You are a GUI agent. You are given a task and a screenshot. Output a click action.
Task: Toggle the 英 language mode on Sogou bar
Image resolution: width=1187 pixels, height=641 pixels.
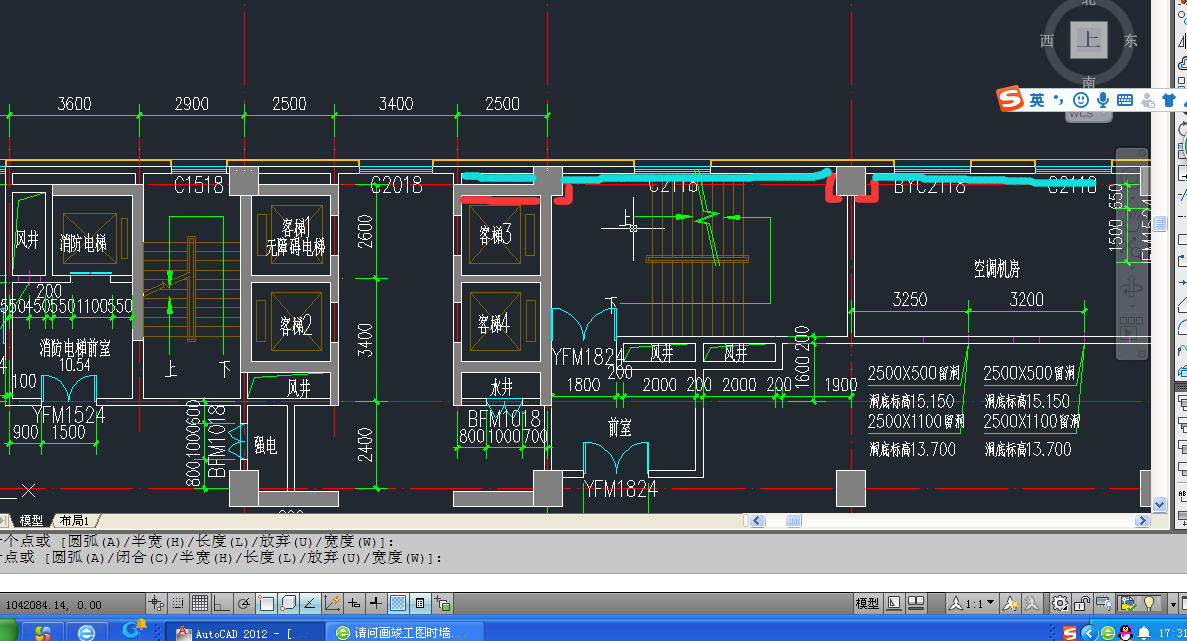tap(1037, 100)
